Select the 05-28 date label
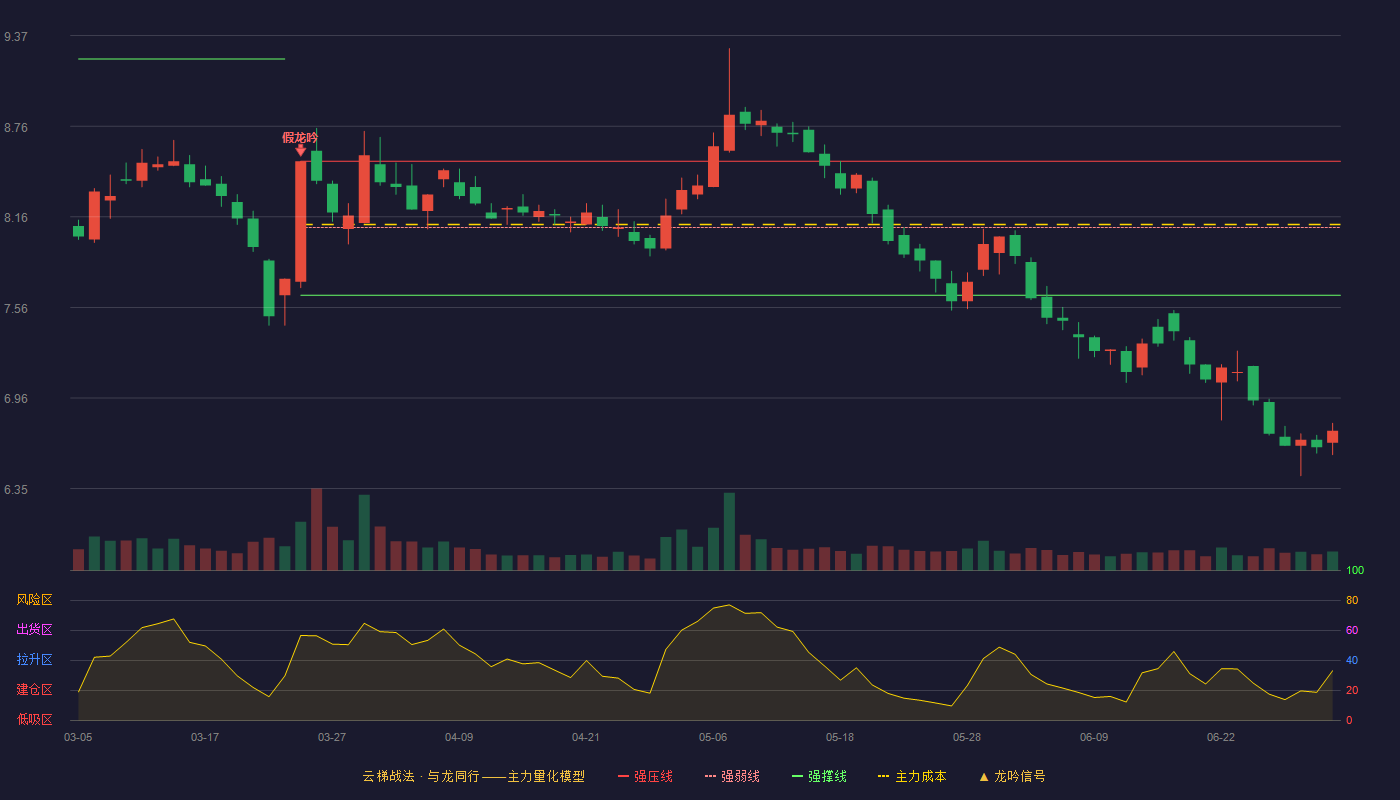Image resolution: width=1400 pixels, height=800 pixels. point(967,738)
